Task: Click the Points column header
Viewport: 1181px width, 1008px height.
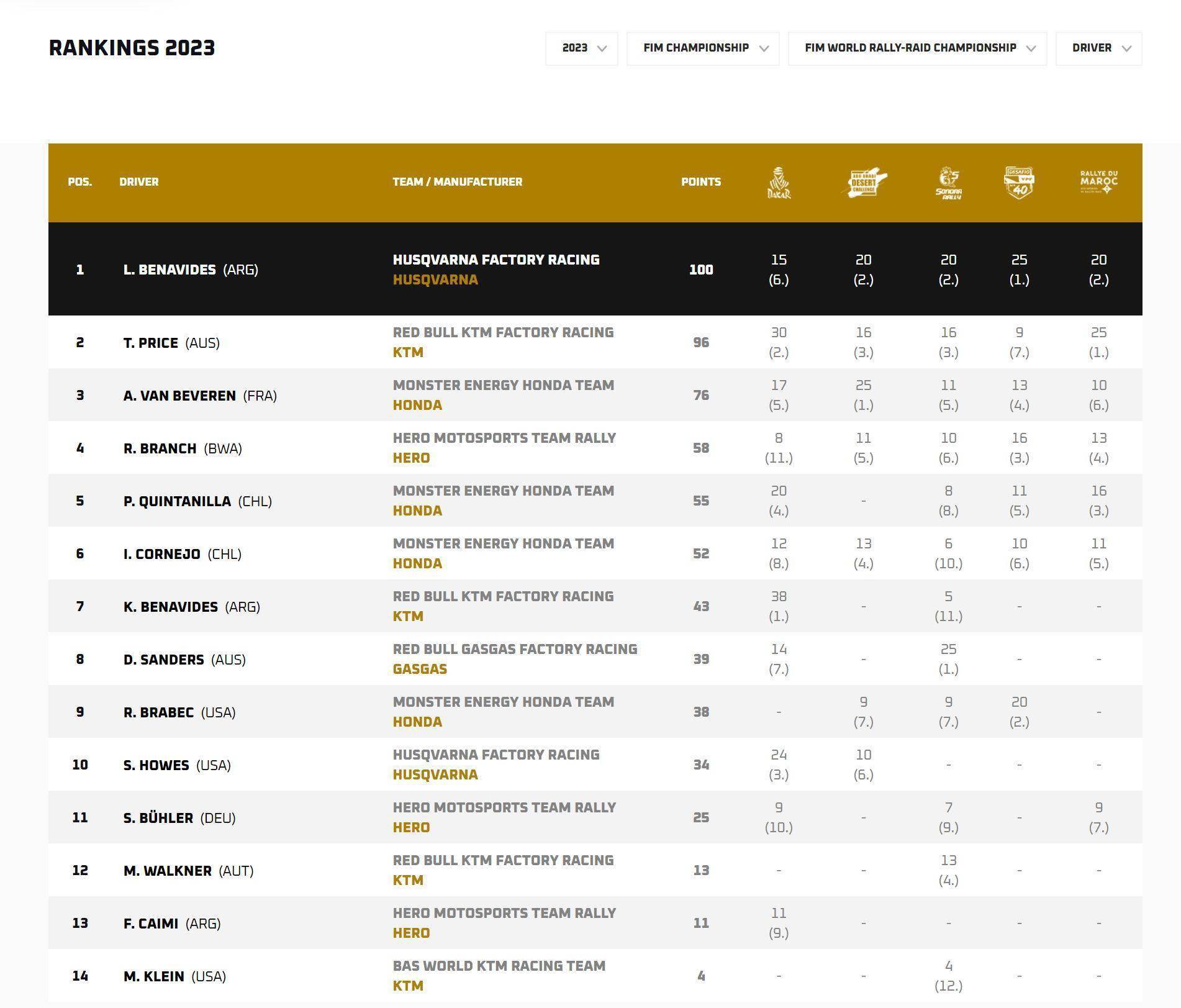Action: [x=700, y=182]
